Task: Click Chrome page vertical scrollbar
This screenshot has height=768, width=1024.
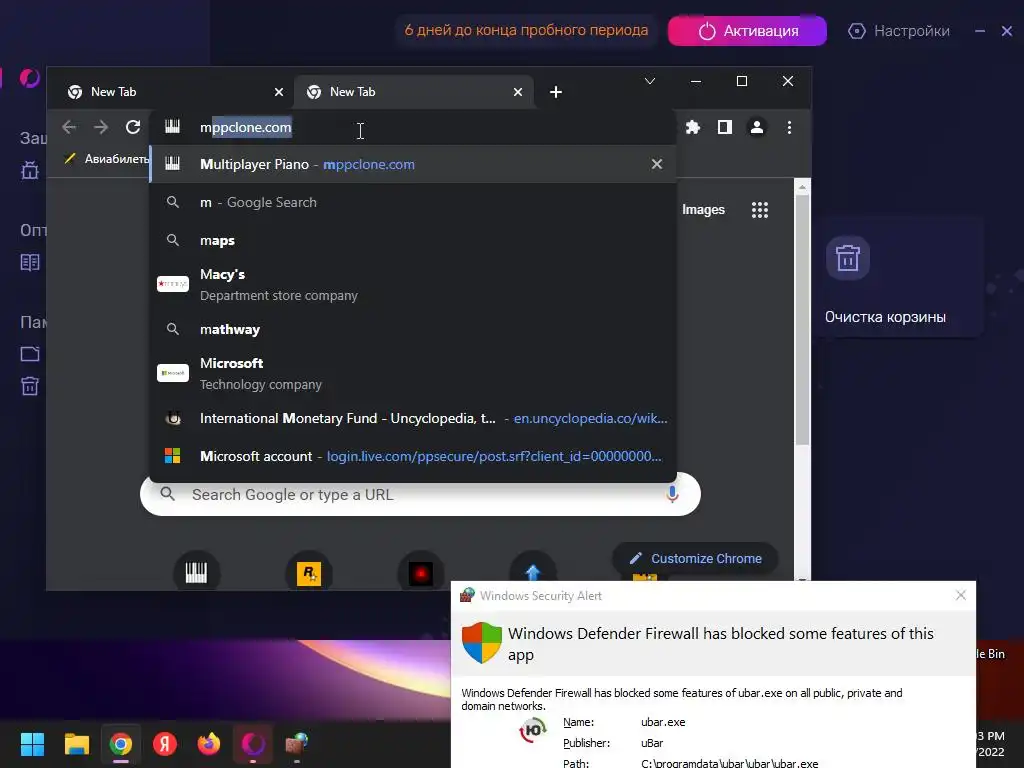Action: [802, 320]
